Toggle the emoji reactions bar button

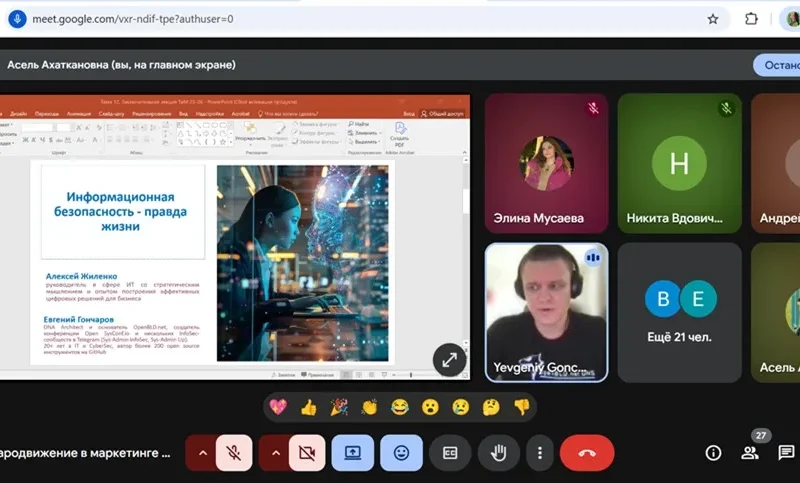(401, 453)
